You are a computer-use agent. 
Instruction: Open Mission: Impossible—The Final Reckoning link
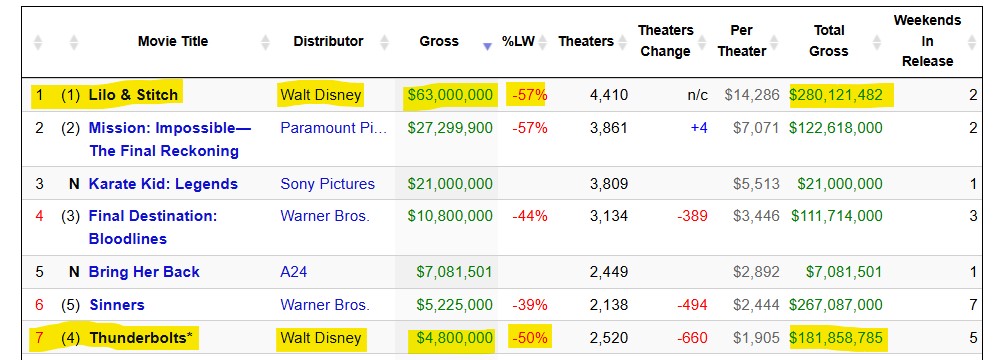(169, 139)
